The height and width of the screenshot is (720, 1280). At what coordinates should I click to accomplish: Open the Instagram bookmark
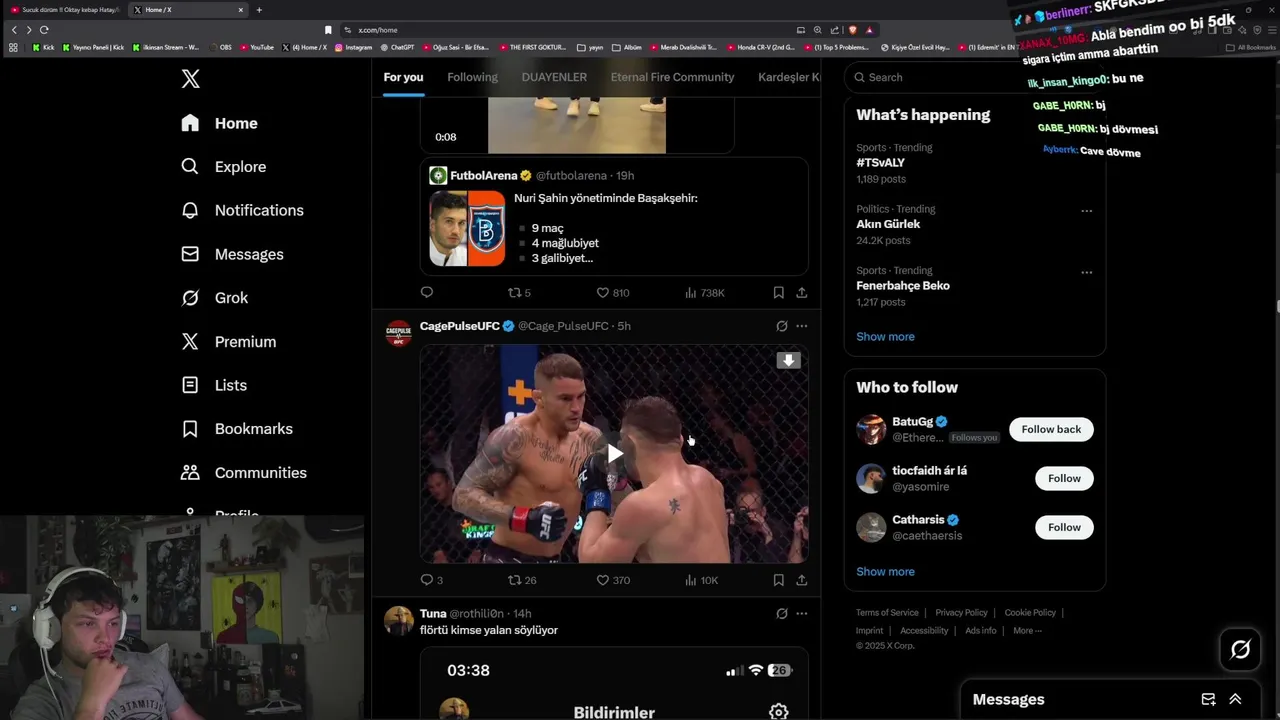[353, 47]
